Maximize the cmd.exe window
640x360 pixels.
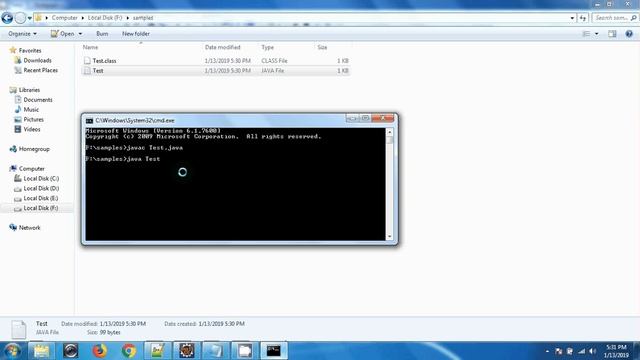click(x=365, y=118)
